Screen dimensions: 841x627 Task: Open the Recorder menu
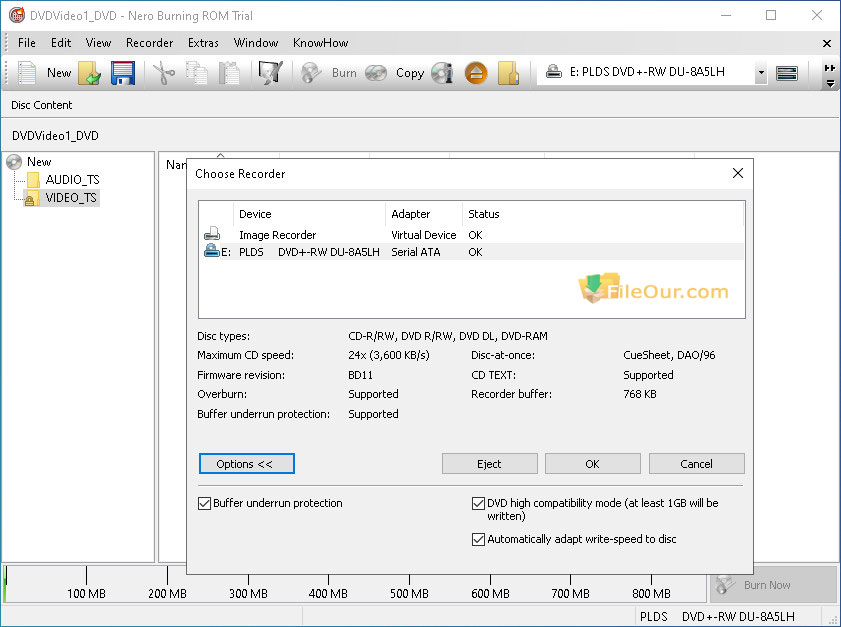(149, 43)
